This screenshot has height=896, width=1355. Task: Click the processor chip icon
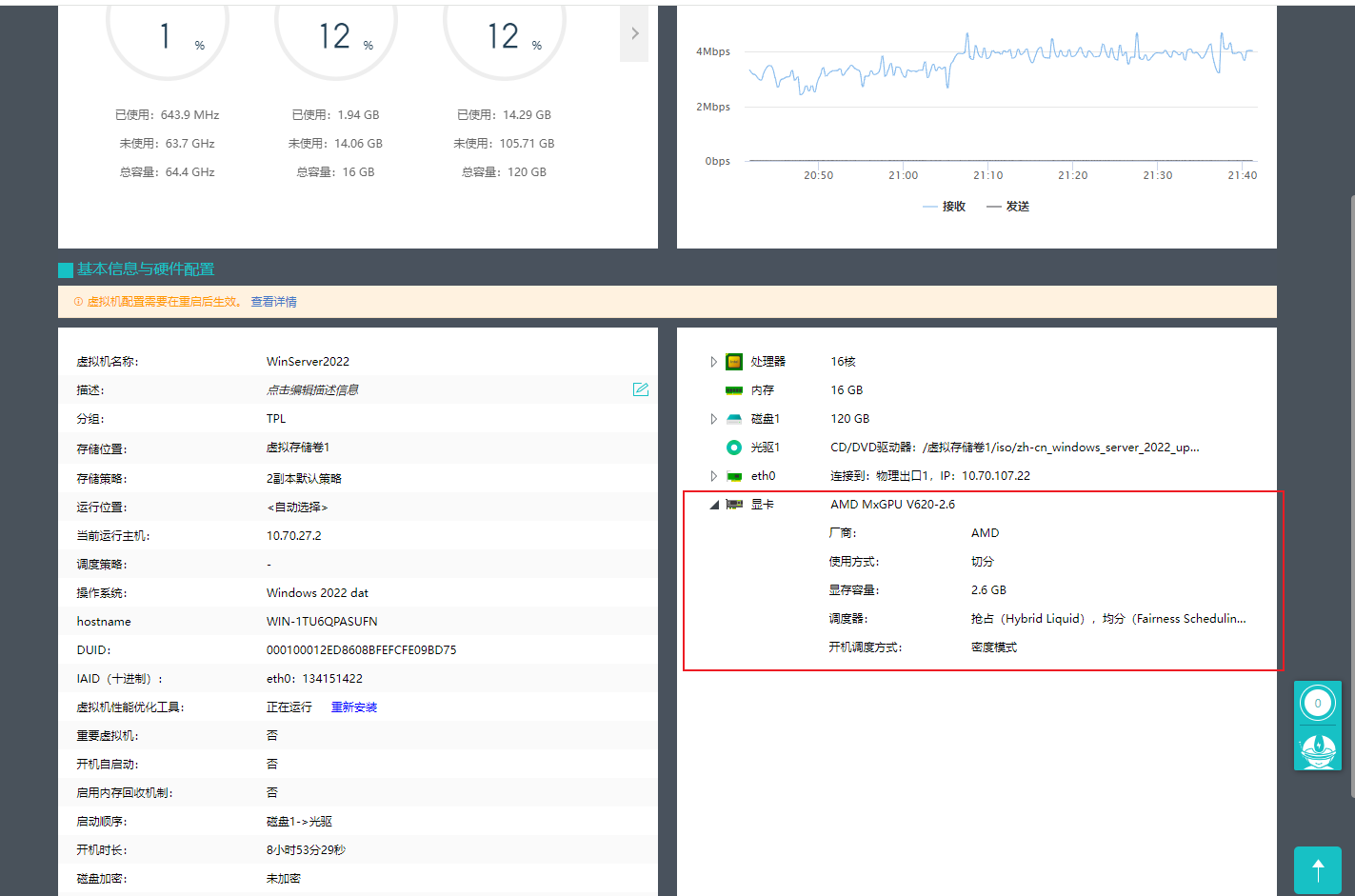[733, 362]
